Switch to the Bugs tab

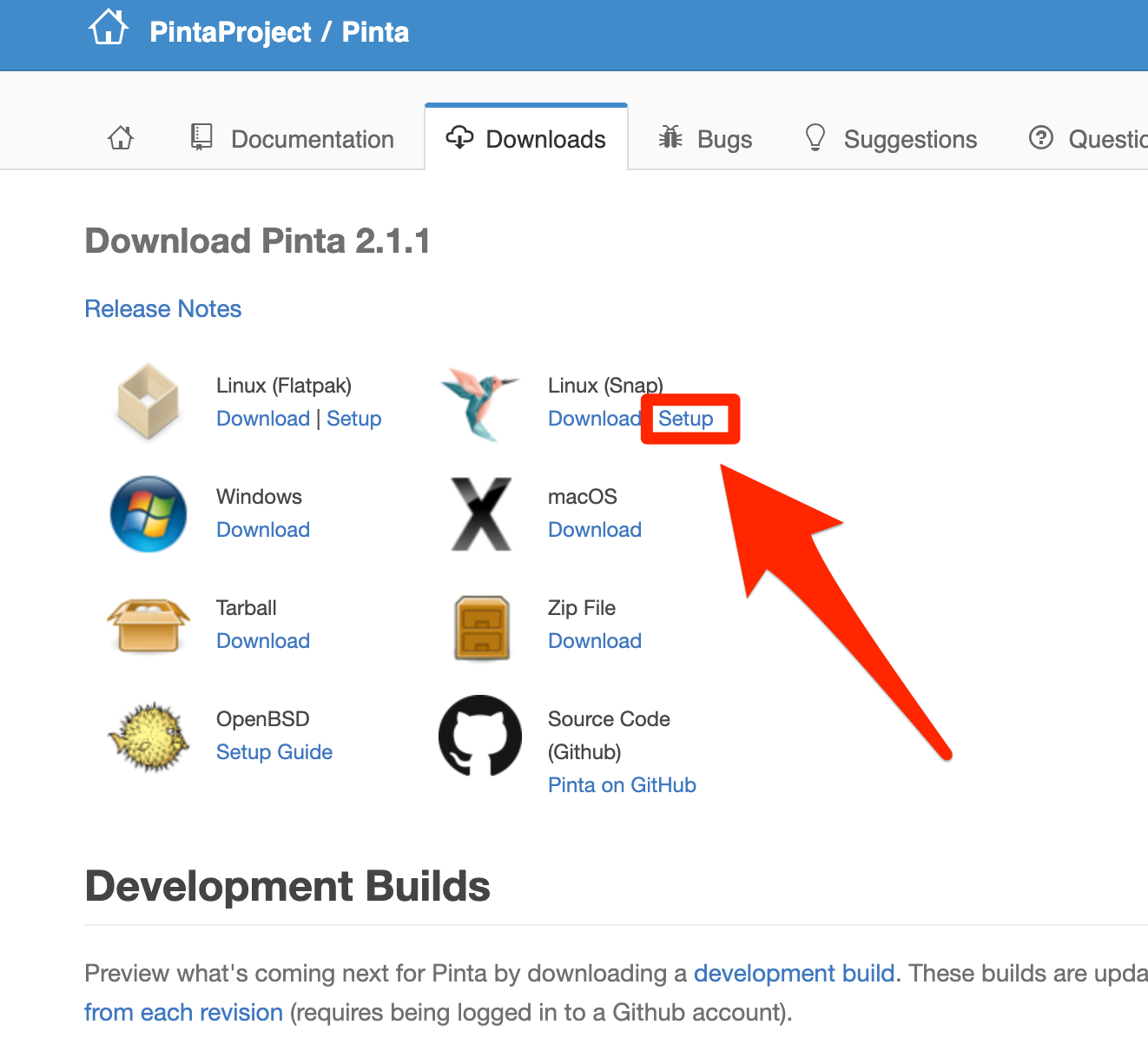(x=705, y=139)
